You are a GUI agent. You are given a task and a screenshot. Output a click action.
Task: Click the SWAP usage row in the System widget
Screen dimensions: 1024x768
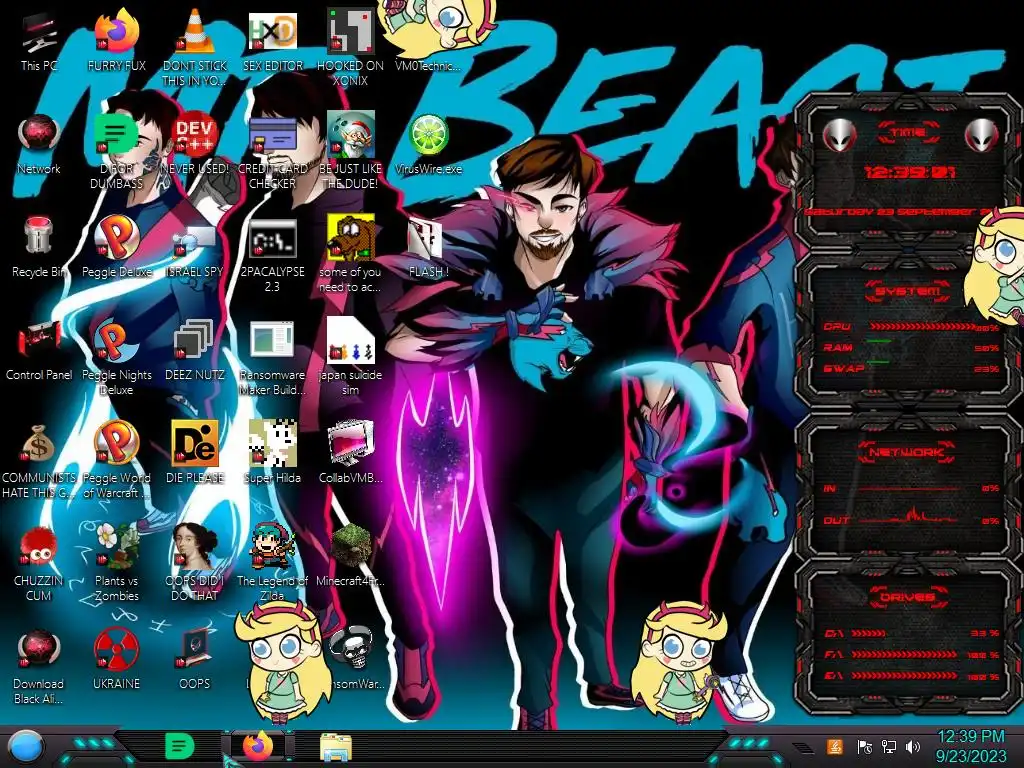pyautogui.click(x=912, y=368)
